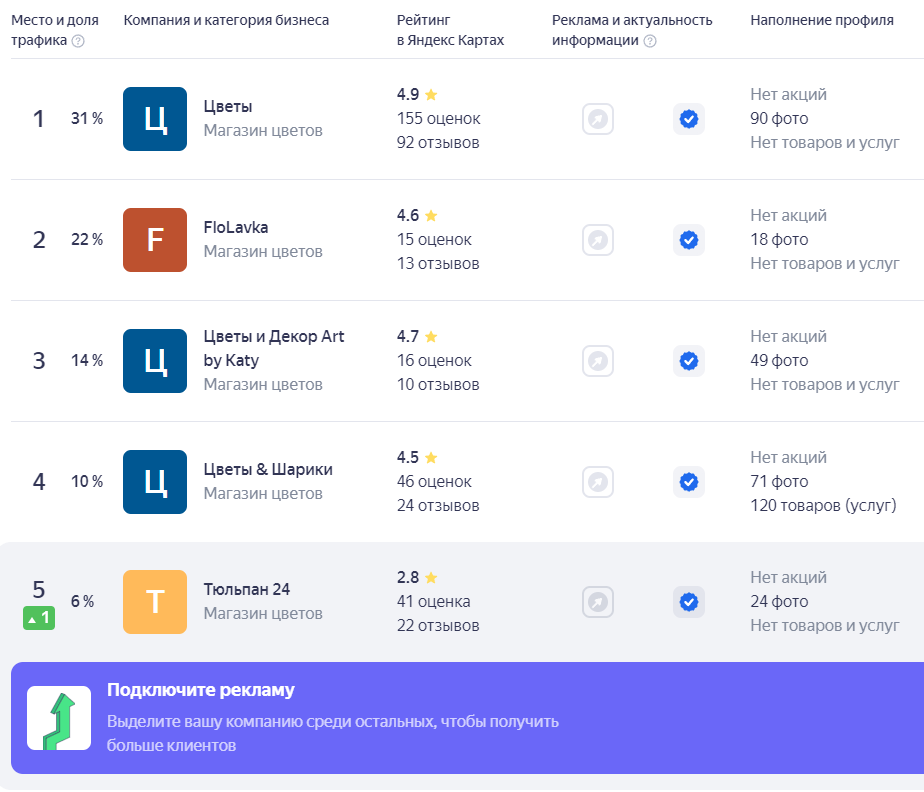The height and width of the screenshot is (792, 924).
Task: Open the "Тюльпан 24" company name
Action: tap(247, 589)
